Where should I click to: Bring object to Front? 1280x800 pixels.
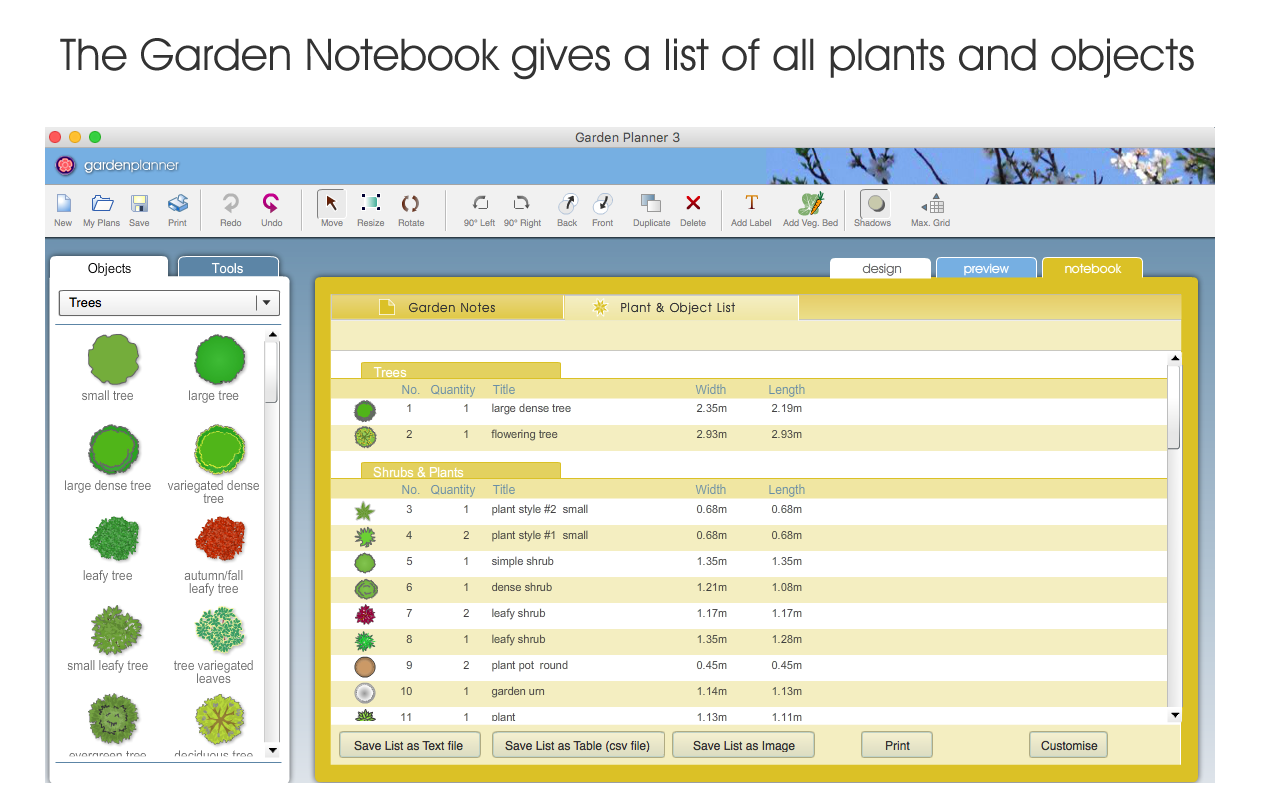tap(602, 204)
